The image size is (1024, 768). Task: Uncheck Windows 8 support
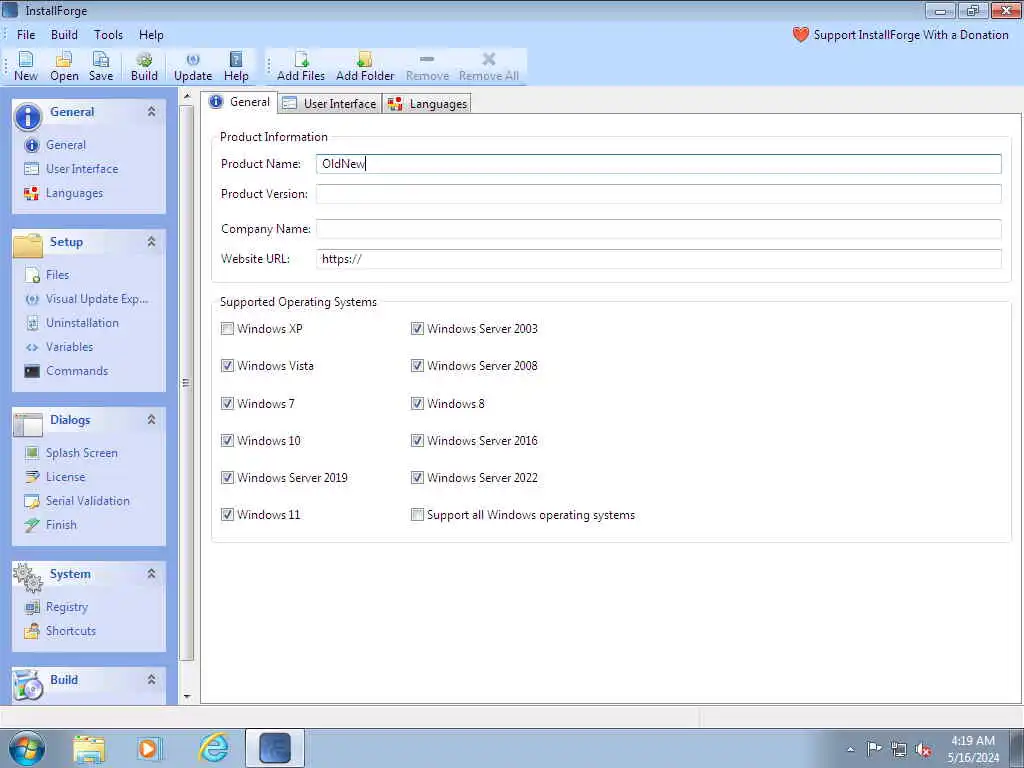417,404
